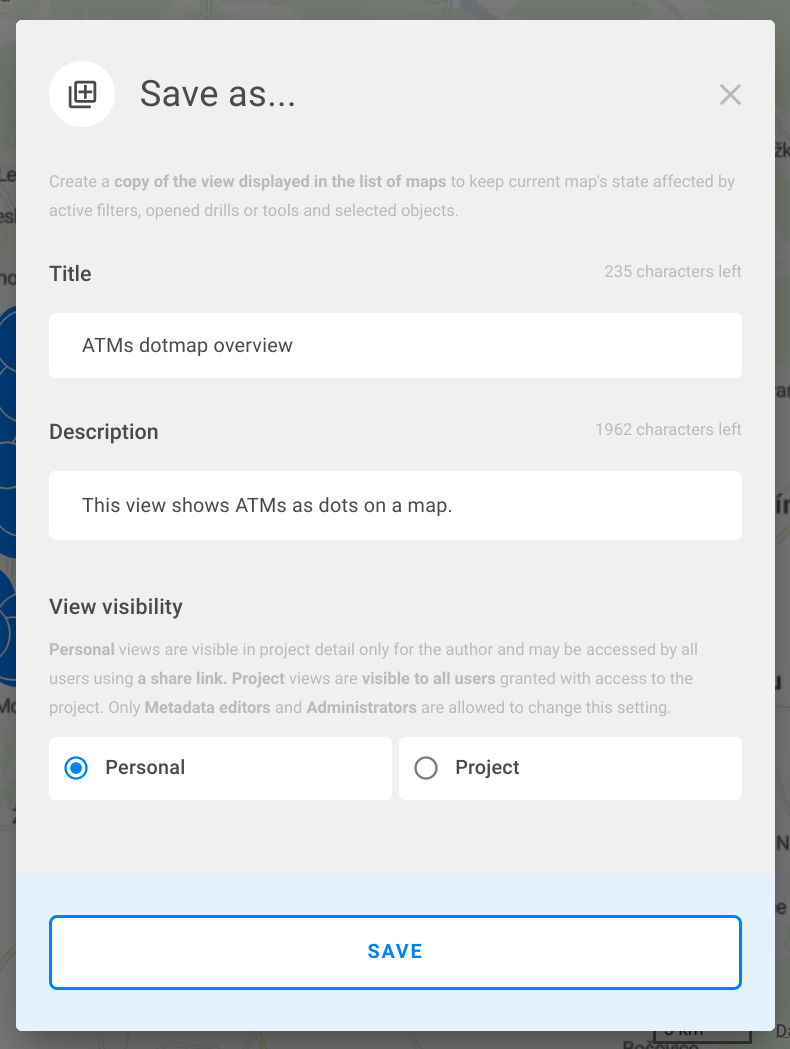Click the SAVE button
790x1049 pixels.
(395, 952)
